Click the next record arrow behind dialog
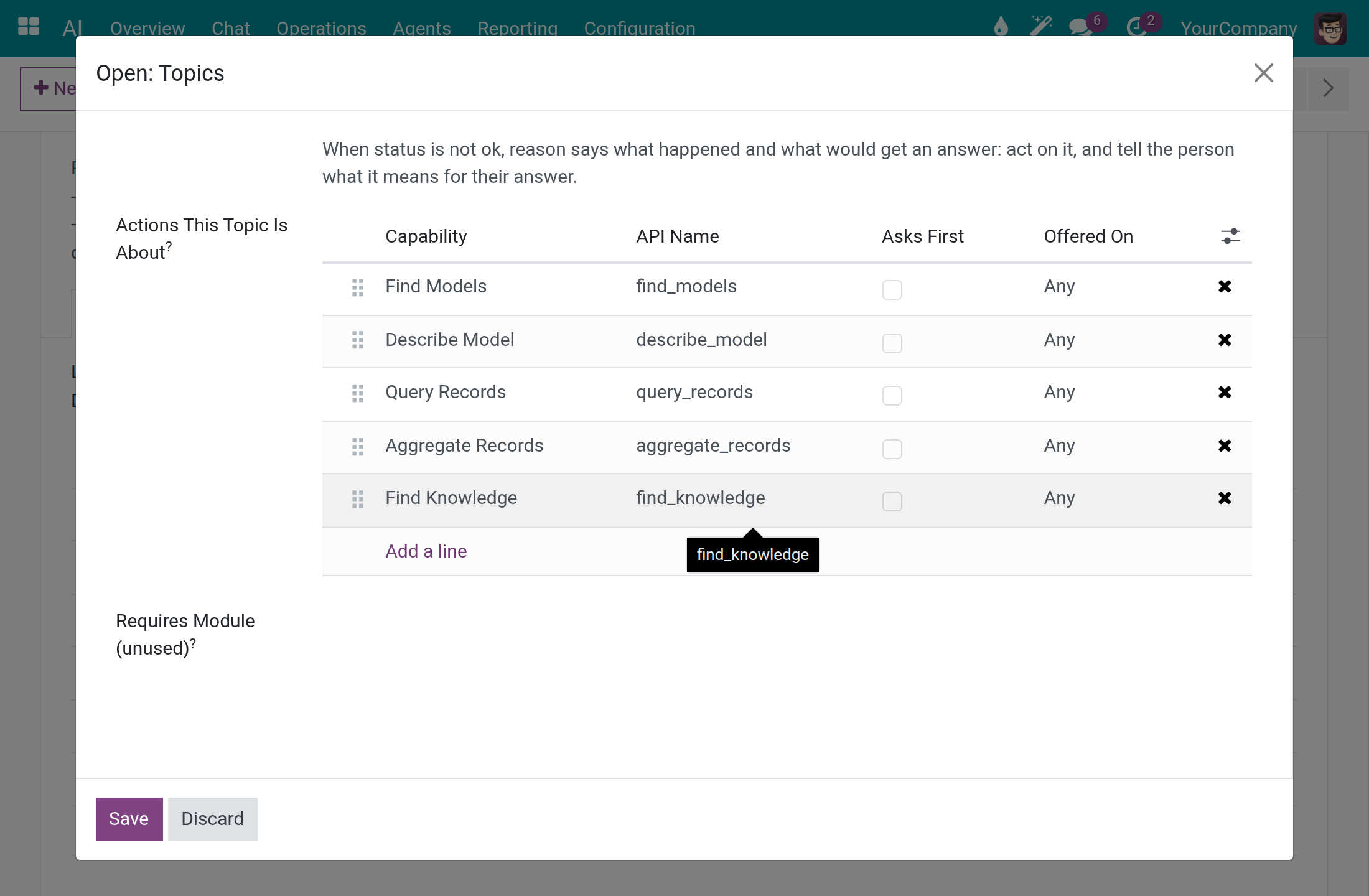 (1328, 88)
